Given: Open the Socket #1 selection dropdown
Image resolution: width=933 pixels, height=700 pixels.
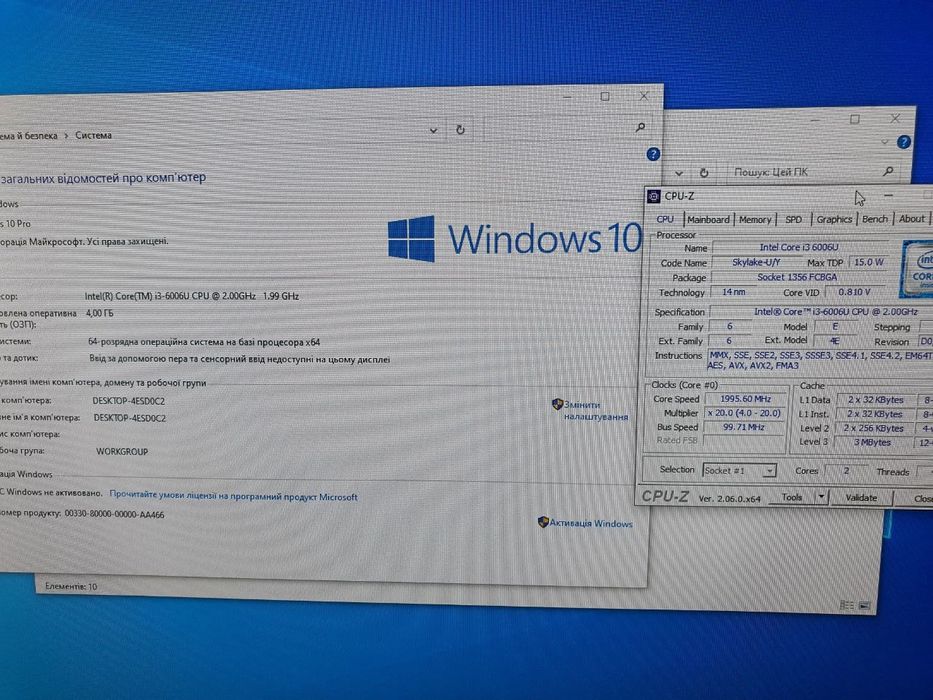Looking at the screenshot, I should coord(739,470).
